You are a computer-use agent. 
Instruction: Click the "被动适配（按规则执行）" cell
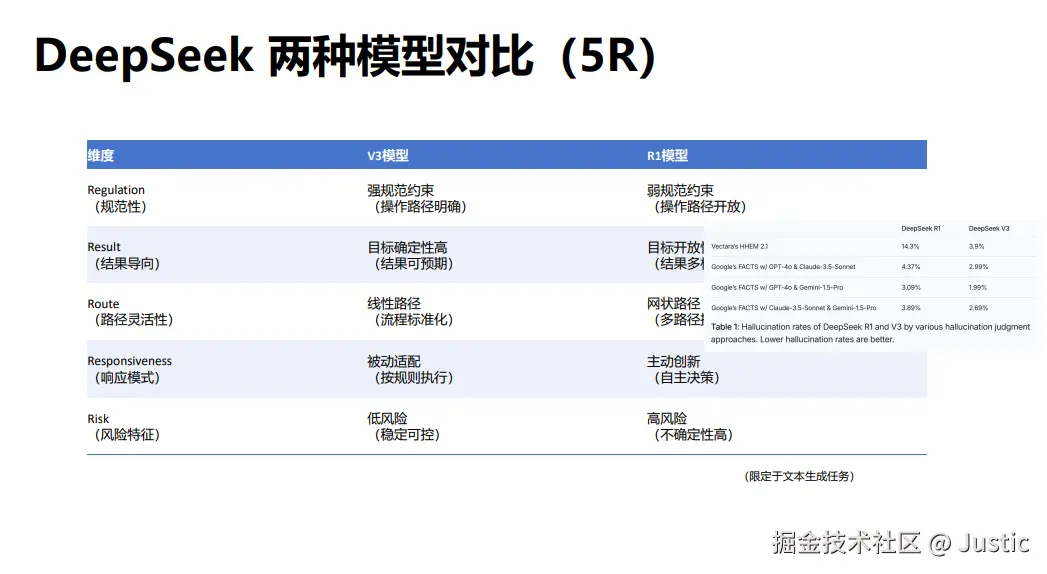410,369
